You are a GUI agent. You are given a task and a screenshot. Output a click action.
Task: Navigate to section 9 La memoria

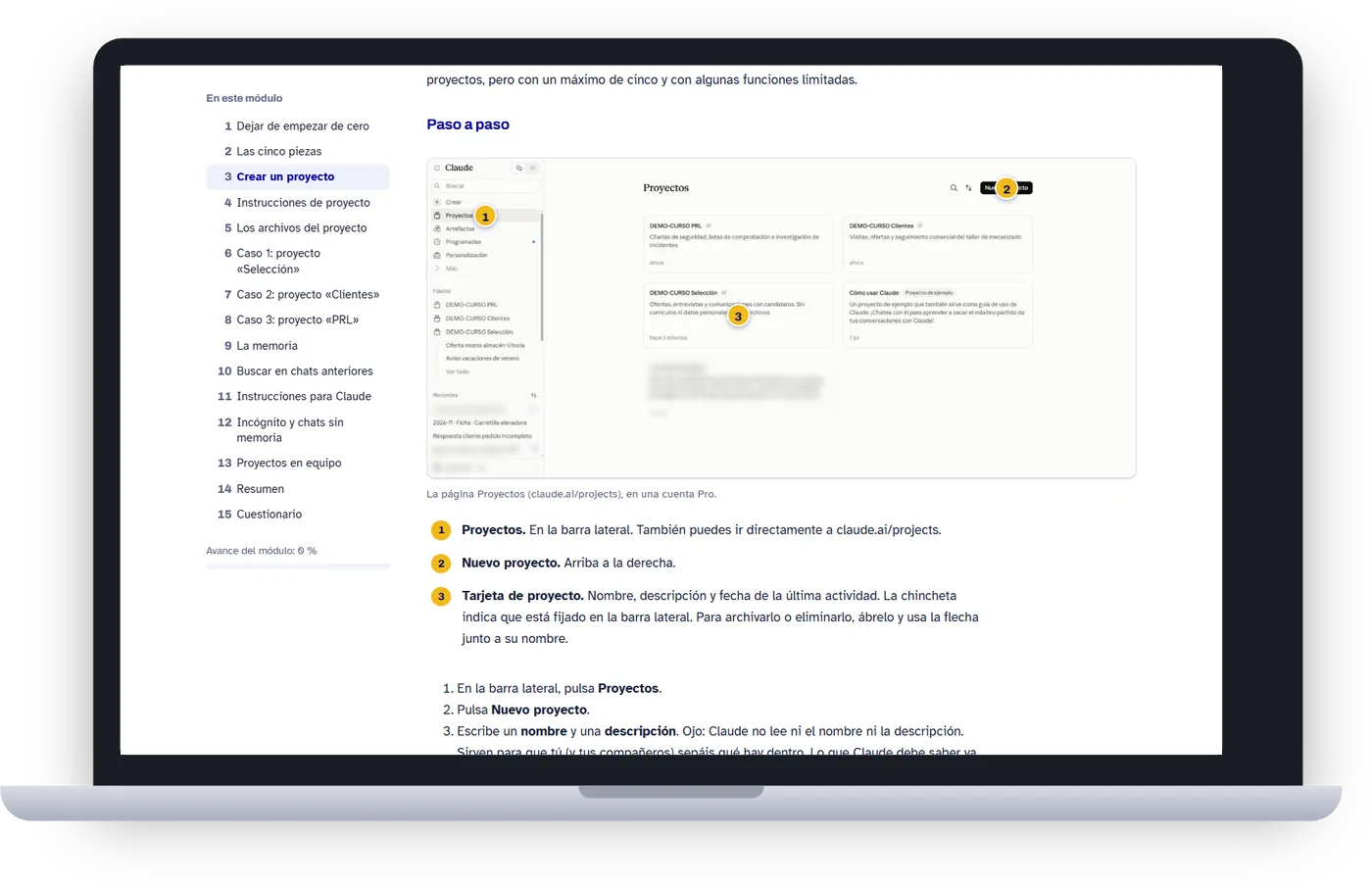click(297, 346)
